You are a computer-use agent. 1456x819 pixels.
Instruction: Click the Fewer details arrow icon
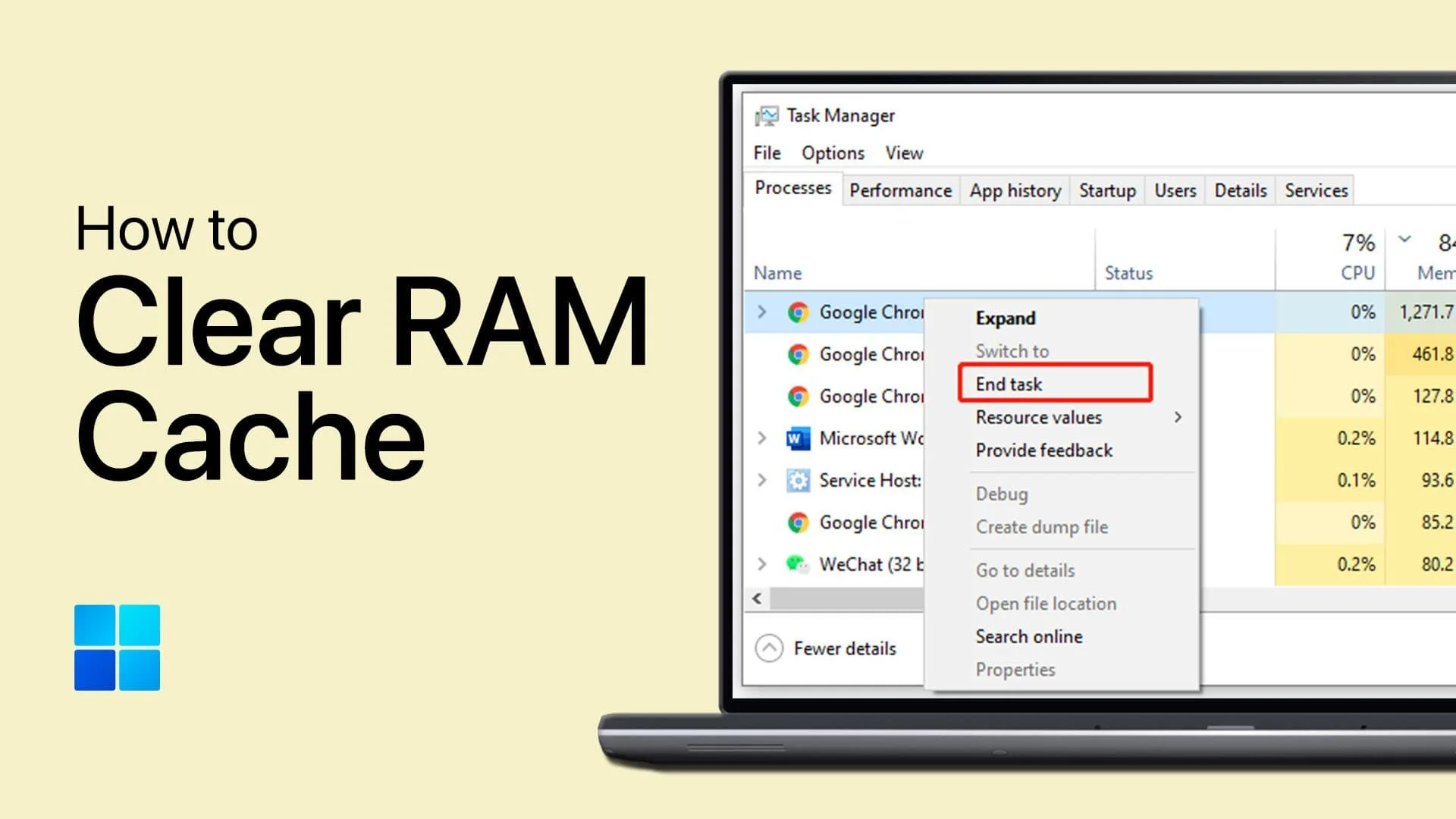(x=769, y=648)
